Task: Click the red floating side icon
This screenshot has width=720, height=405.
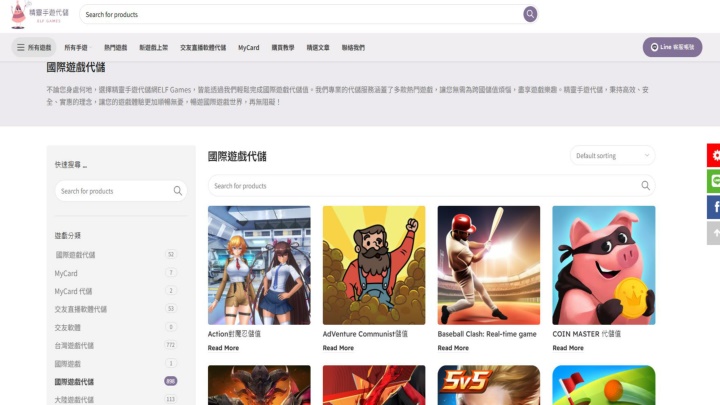Action: [x=714, y=155]
